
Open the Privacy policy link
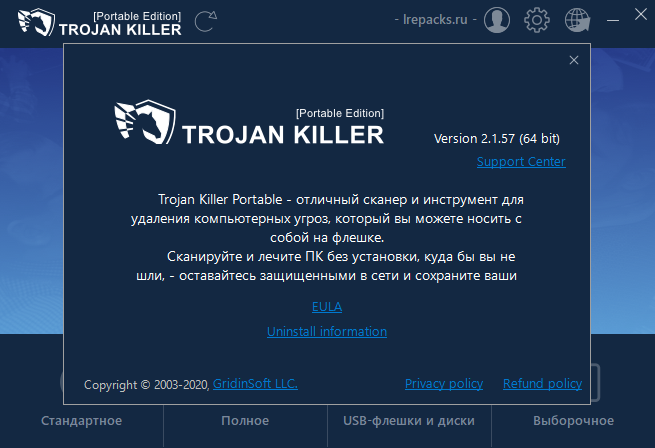tap(444, 384)
